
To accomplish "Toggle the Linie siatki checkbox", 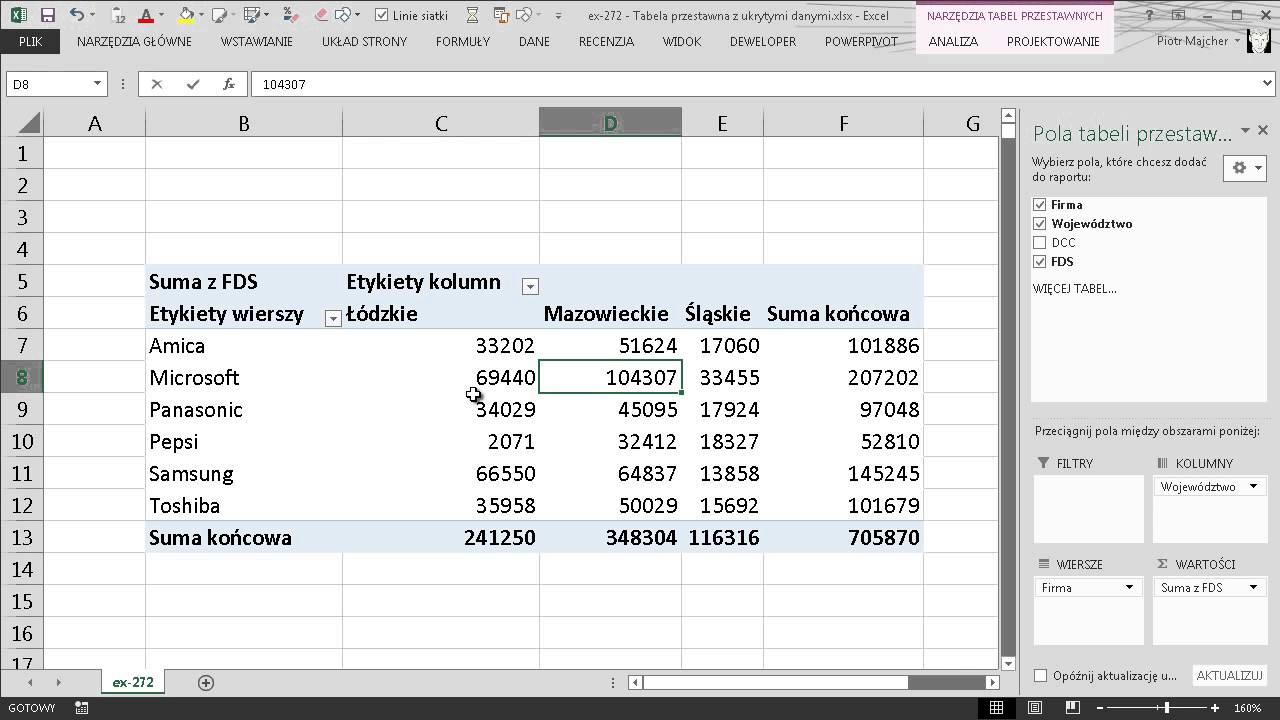I will coord(382,16).
